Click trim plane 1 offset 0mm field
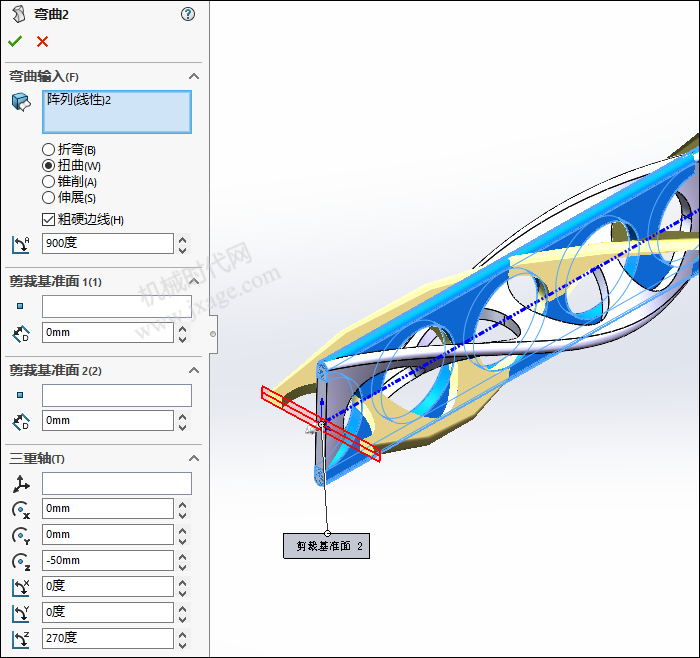700x658 pixels. (x=108, y=333)
